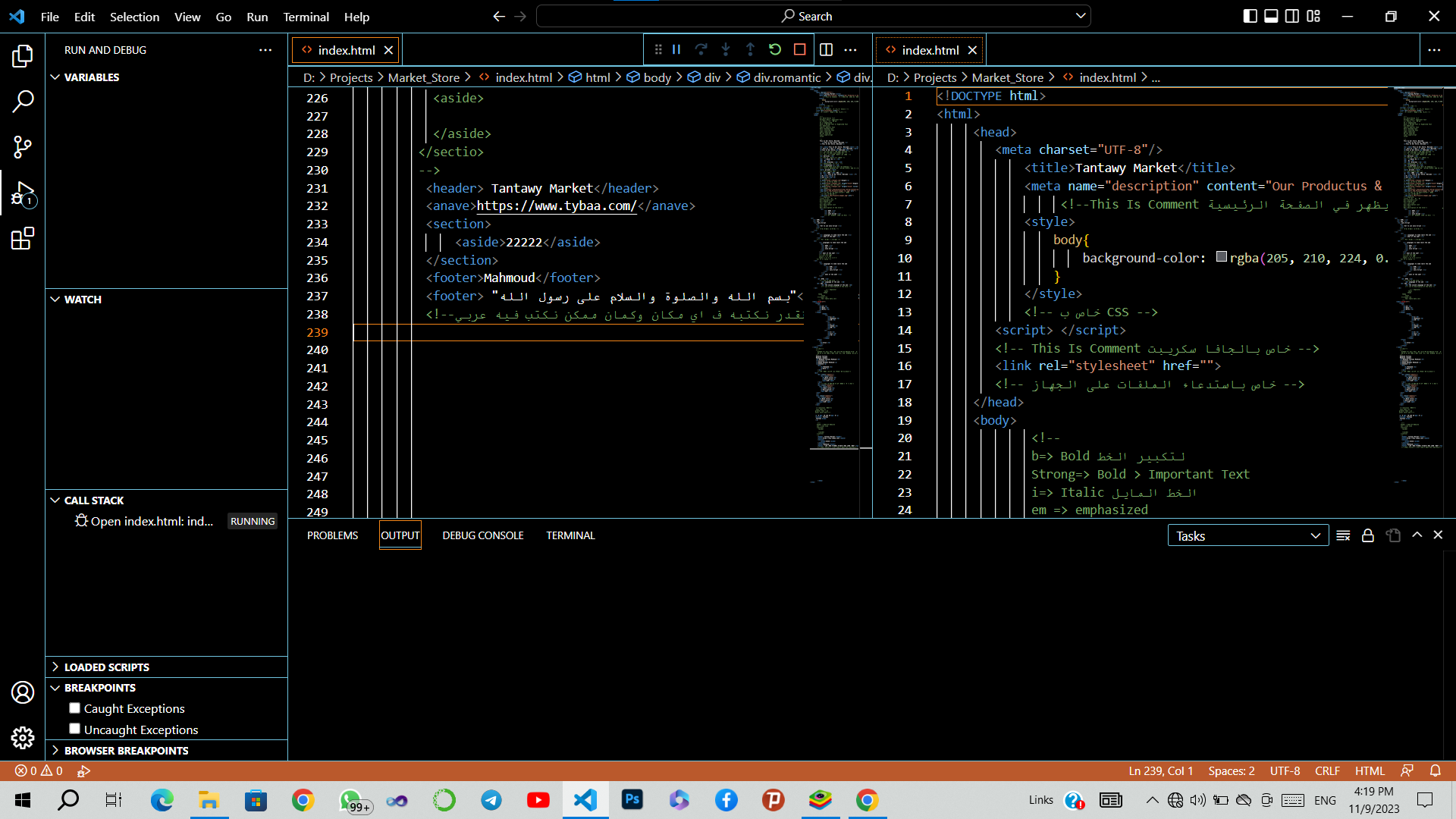Pause the debug session
This screenshot has width=1456, height=819.
(676, 49)
